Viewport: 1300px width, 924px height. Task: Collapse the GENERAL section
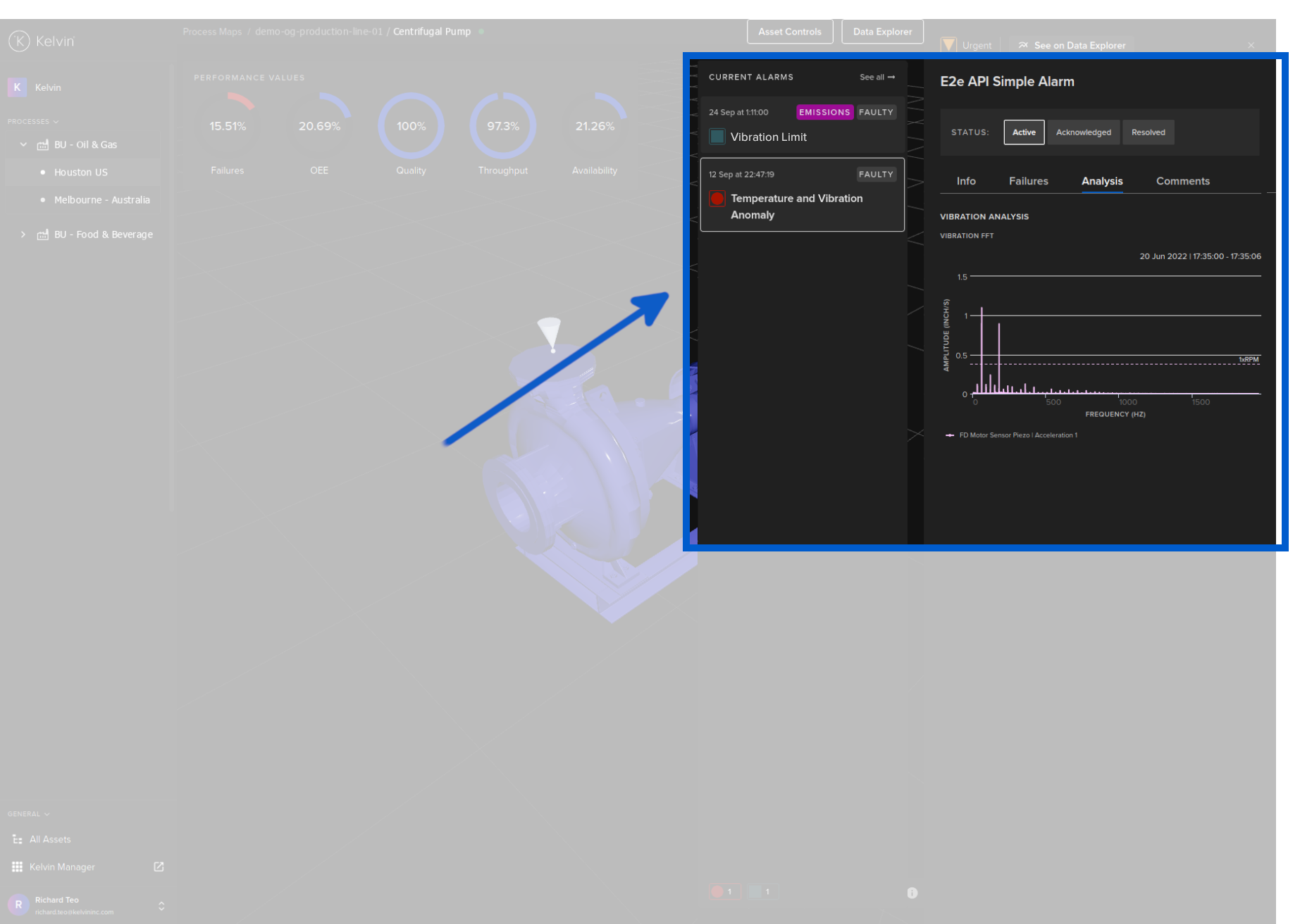(x=47, y=813)
